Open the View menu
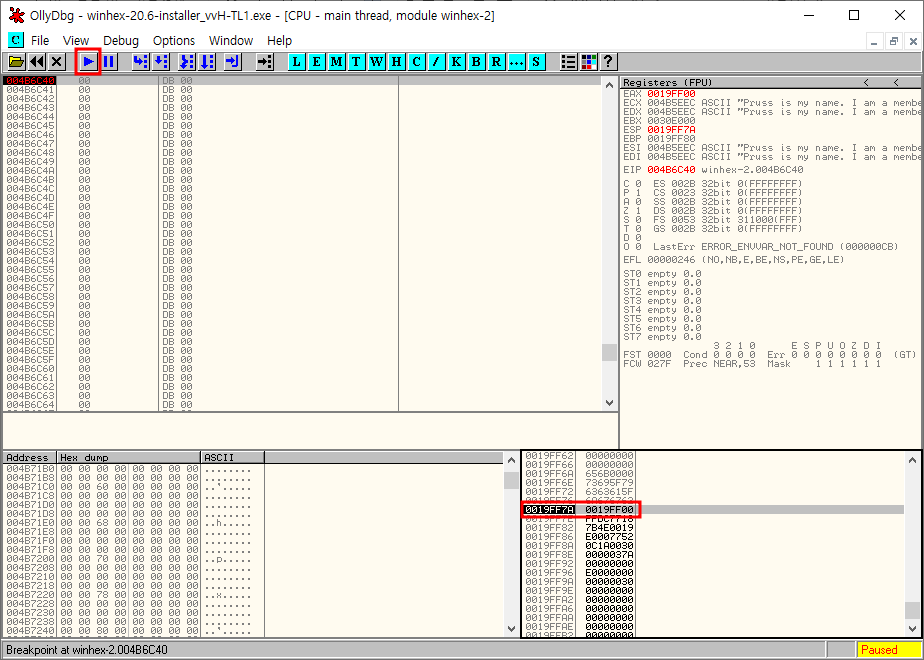Screen dimensions: 924x660 coord(76,41)
